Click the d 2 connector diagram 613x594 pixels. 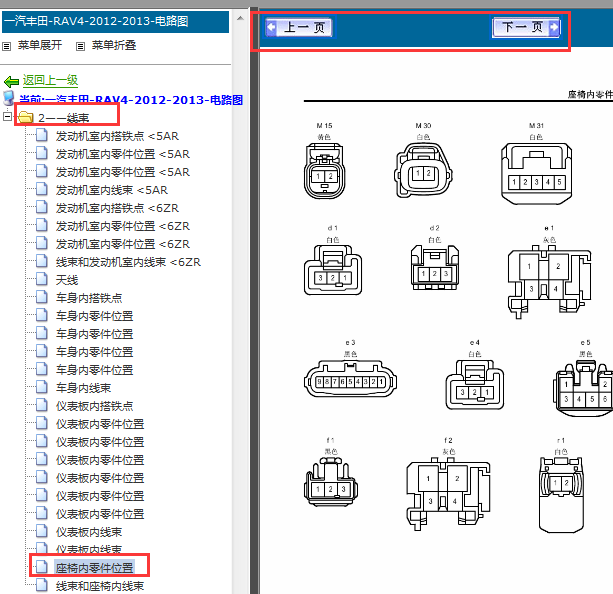point(434,267)
